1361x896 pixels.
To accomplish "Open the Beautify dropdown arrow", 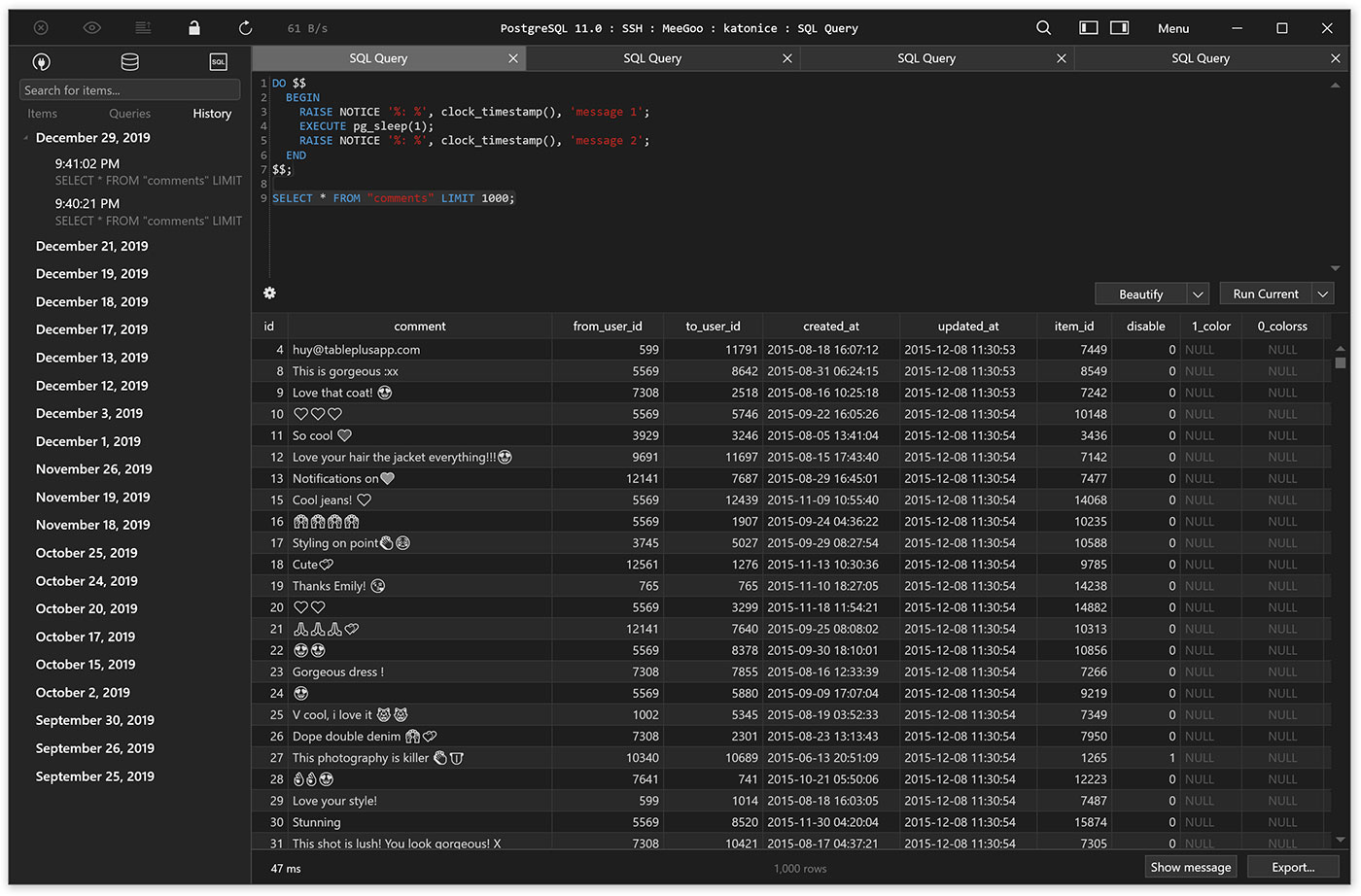I will [1198, 294].
